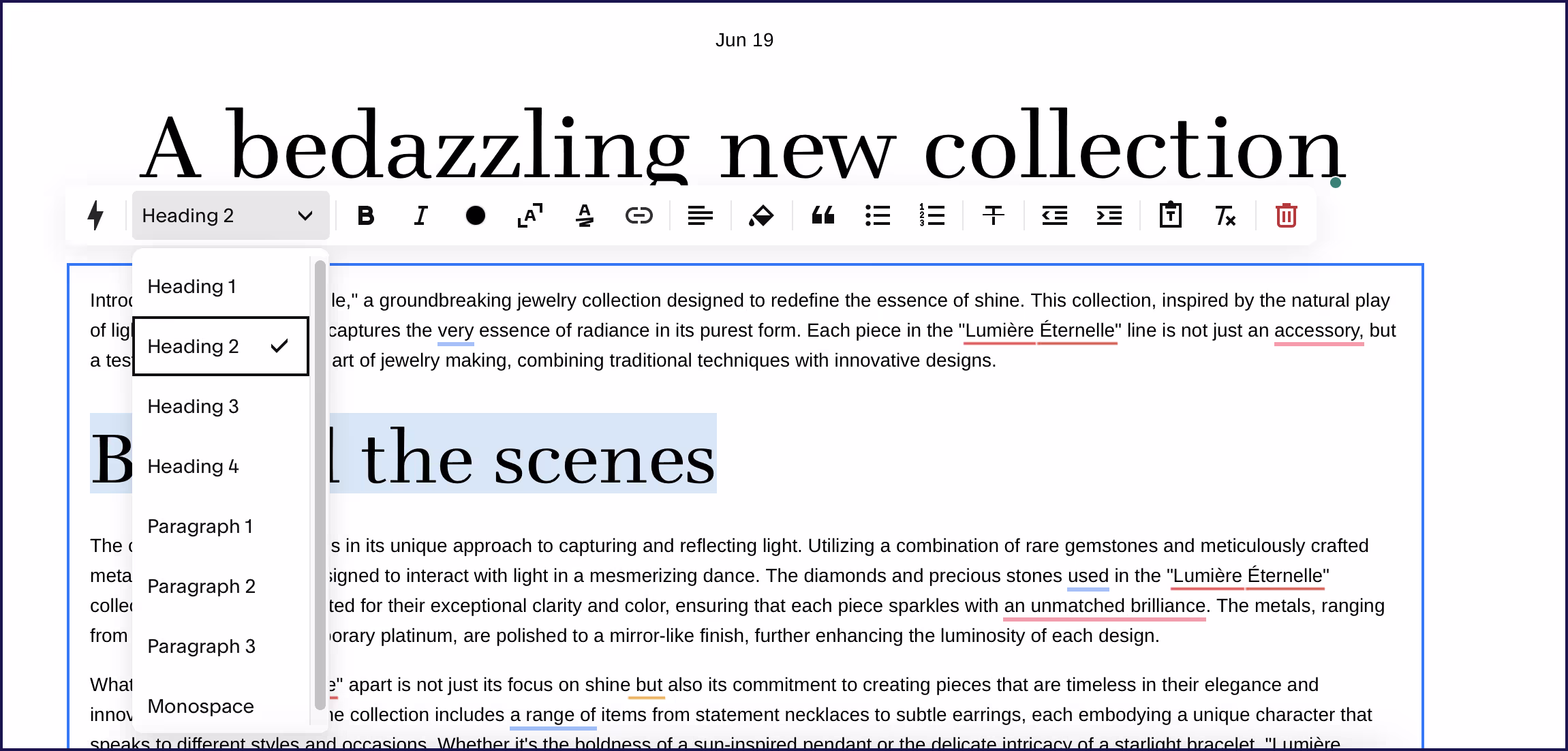Choose Heading 1 from style list
1568x751 pixels.
[x=221, y=286]
